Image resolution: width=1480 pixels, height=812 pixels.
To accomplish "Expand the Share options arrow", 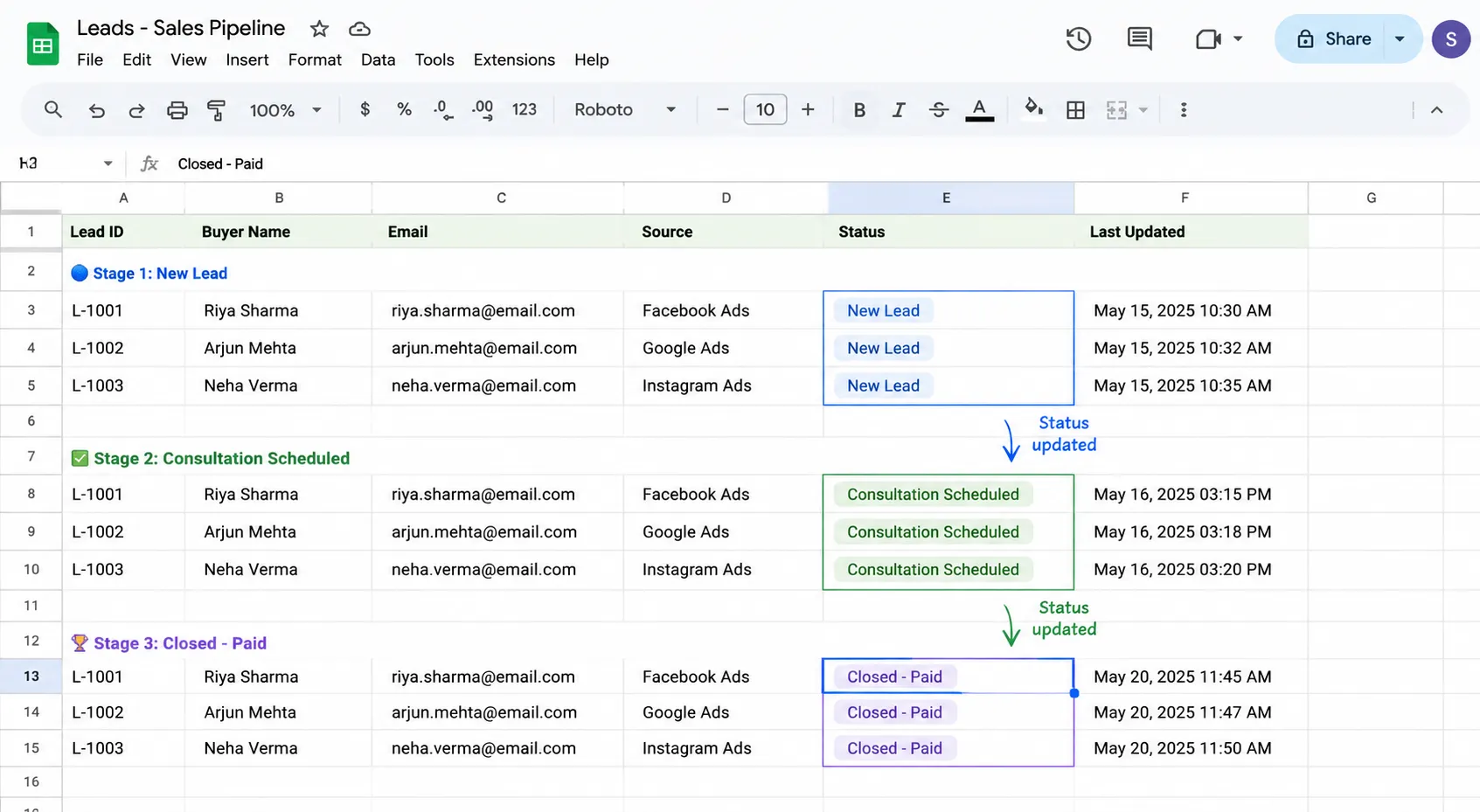I will tap(1400, 38).
